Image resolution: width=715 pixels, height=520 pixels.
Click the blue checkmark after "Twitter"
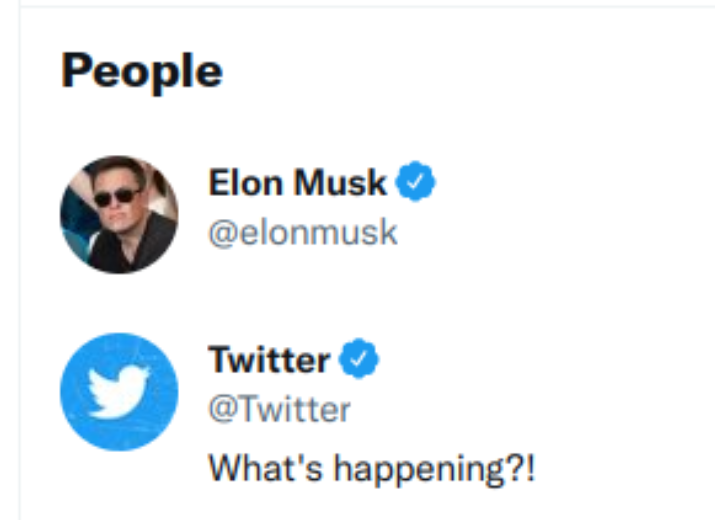point(359,360)
